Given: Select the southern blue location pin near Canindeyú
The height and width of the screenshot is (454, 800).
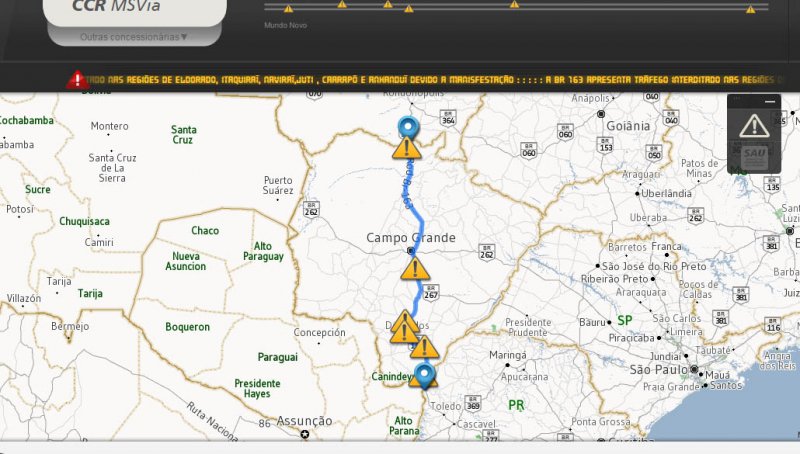Looking at the screenshot, I should click(x=424, y=376).
